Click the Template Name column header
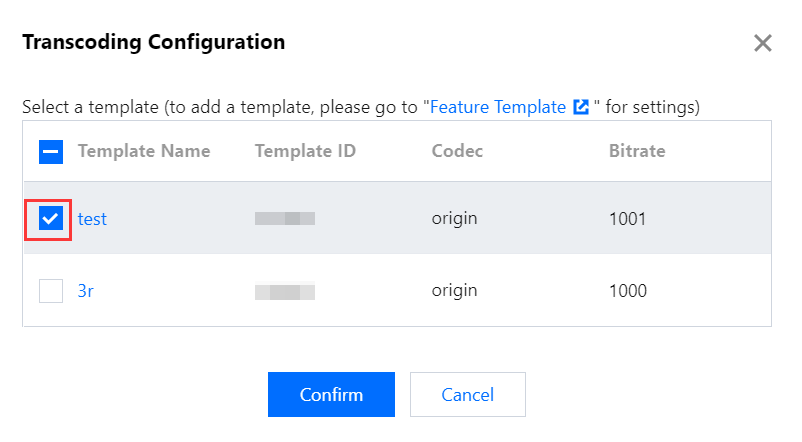The image size is (802, 442). click(x=144, y=152)
